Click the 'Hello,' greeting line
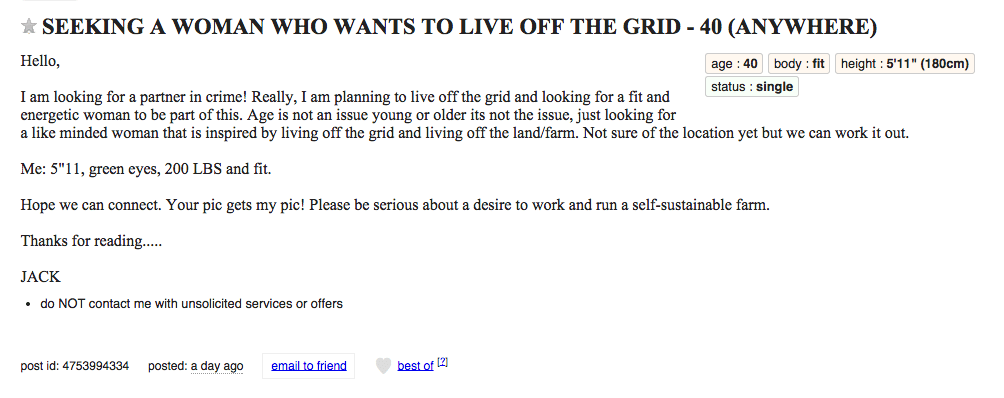This screenshot has height=398, width=1004. click(x=40, y=62)
